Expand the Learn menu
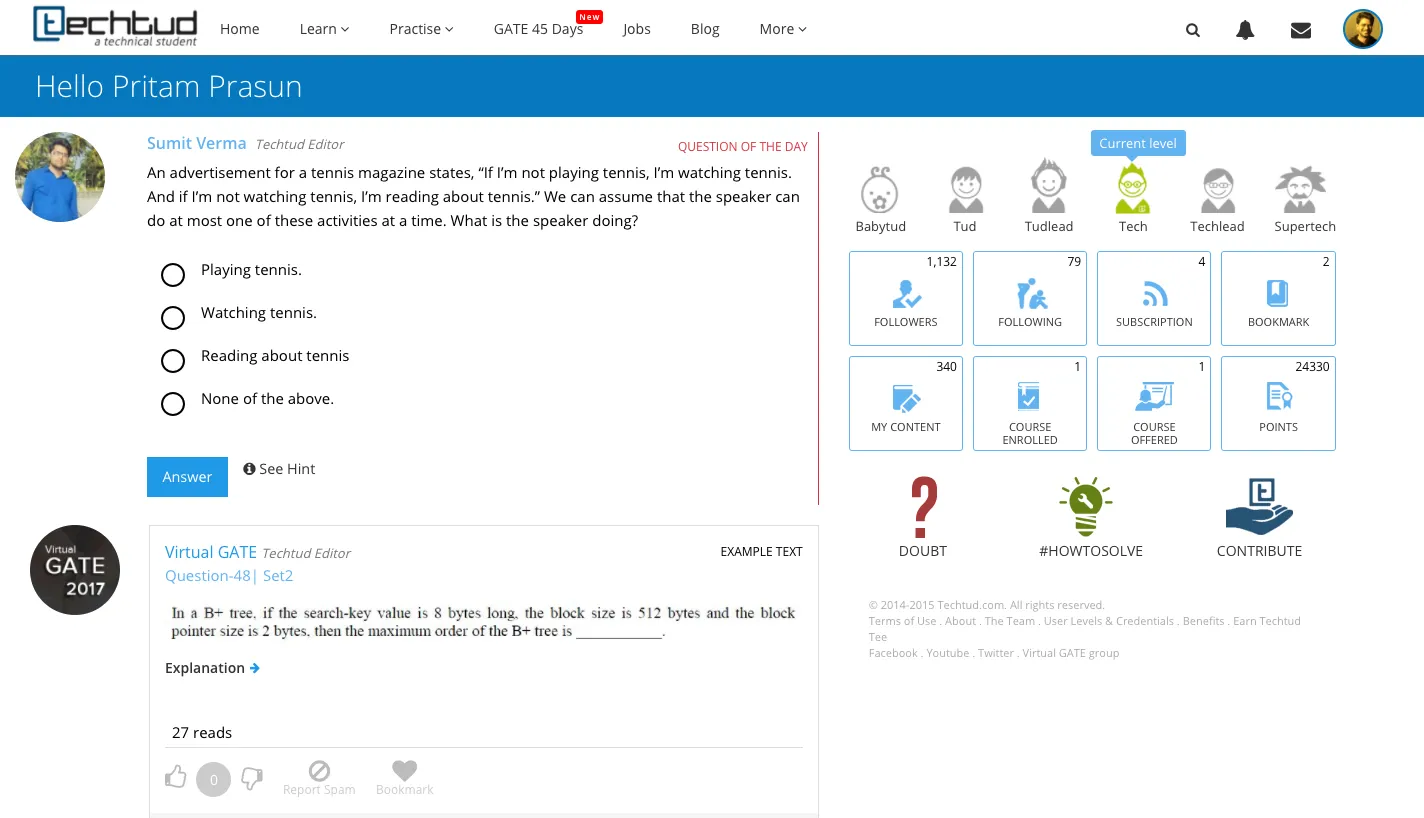1424x818 pixels. point(323,28)
